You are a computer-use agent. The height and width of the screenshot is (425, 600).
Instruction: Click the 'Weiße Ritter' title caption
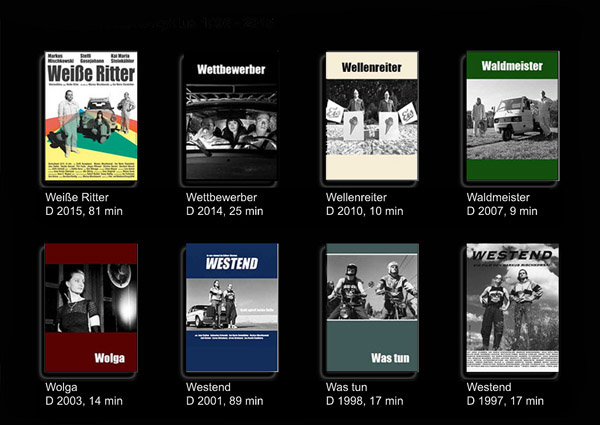tap(77, 197)
